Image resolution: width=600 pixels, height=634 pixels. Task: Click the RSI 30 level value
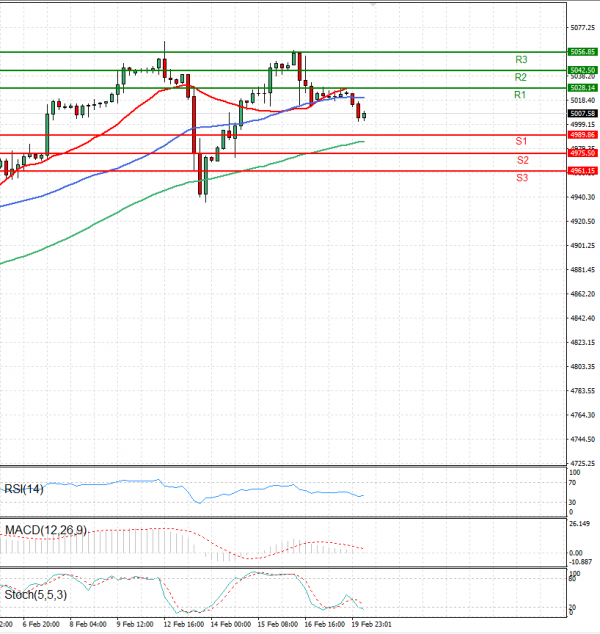(573, 503)
